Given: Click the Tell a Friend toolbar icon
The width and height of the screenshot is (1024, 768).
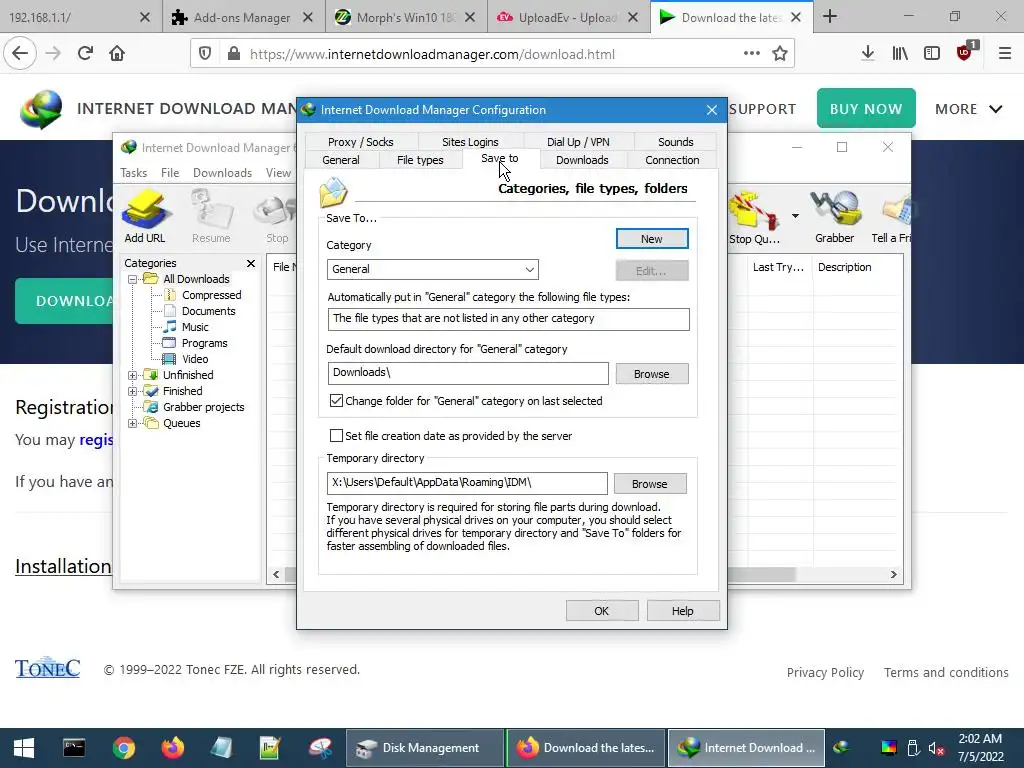Looking at the screenshot, I should [891, 217].
